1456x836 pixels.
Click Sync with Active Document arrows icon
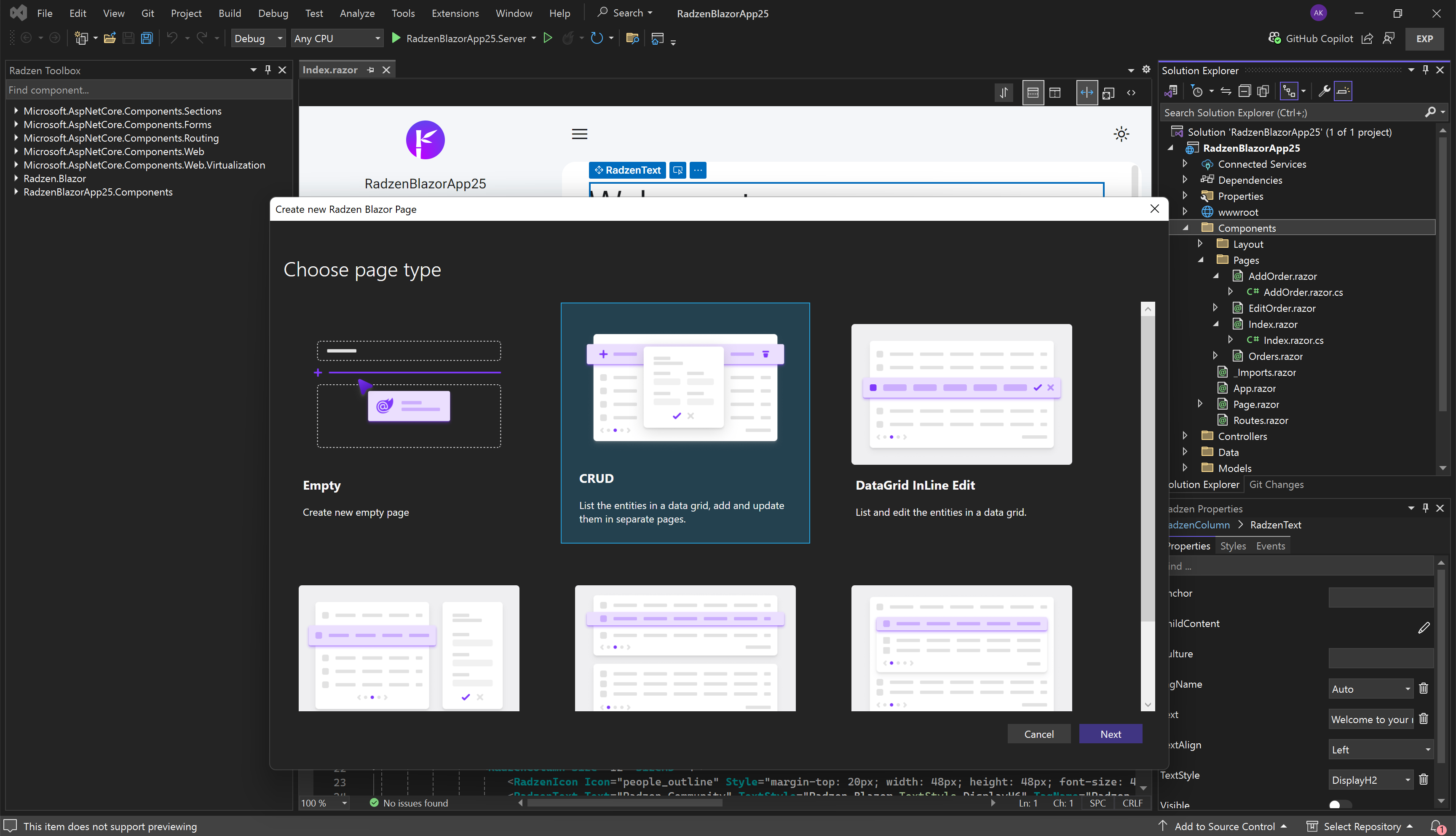coord(1226,91)
